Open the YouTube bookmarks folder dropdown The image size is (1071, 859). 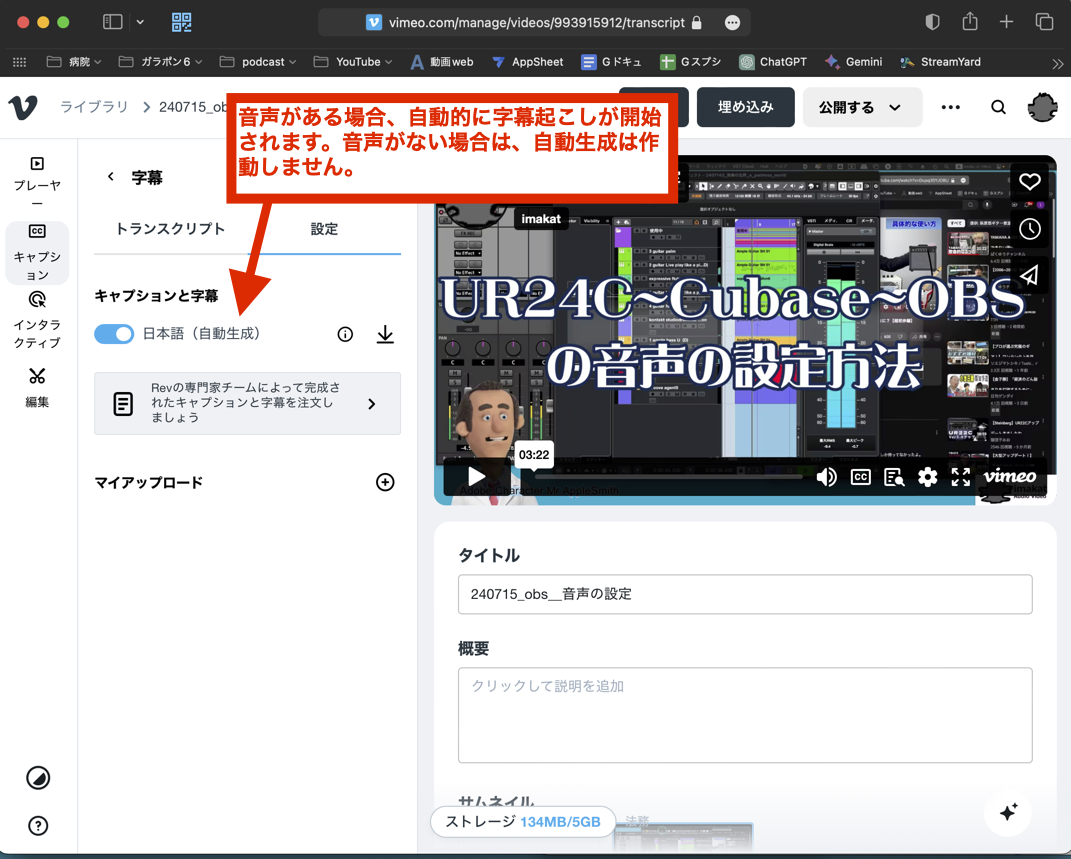point(357,62)
